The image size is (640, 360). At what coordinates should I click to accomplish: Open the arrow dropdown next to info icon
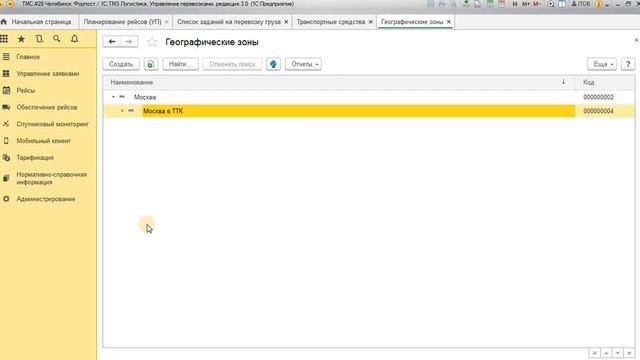tap(607, 4)
